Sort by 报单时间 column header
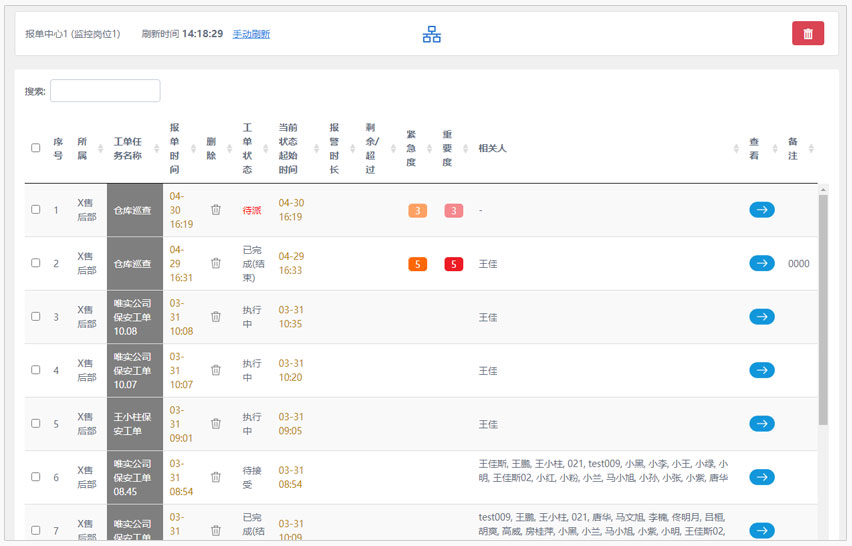This screenshot has width=852, height=546. [x=175, y=148]
